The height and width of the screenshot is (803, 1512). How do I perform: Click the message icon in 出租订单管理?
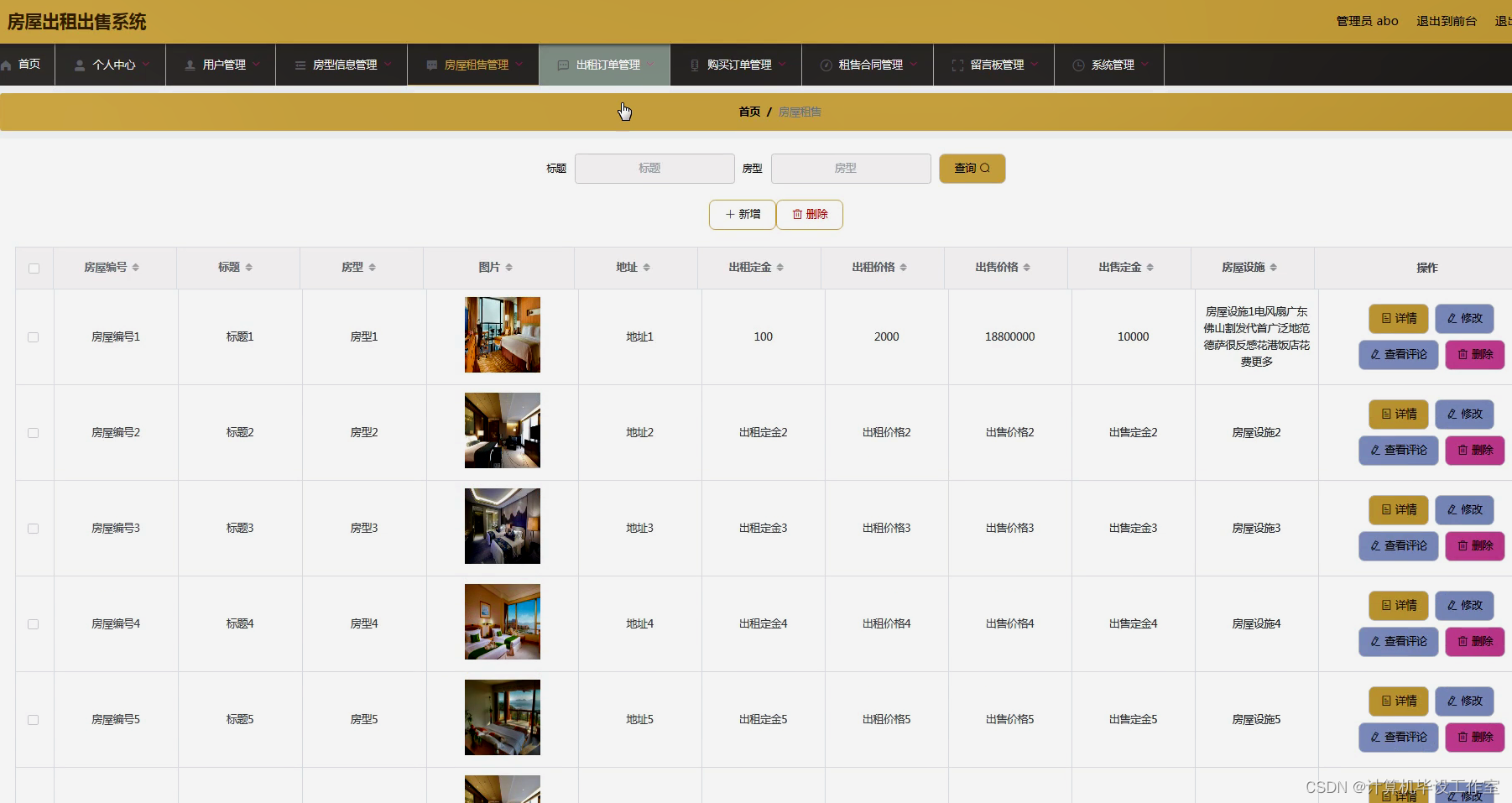pos(563,65)
